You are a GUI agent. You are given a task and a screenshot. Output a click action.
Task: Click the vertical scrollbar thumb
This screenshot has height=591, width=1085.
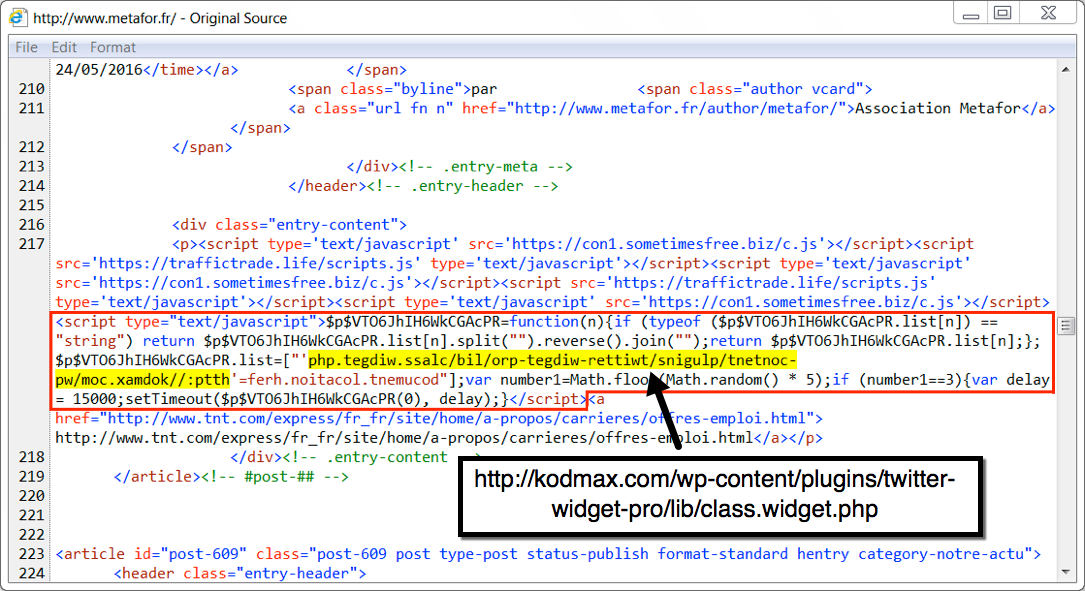[1066, 325]
